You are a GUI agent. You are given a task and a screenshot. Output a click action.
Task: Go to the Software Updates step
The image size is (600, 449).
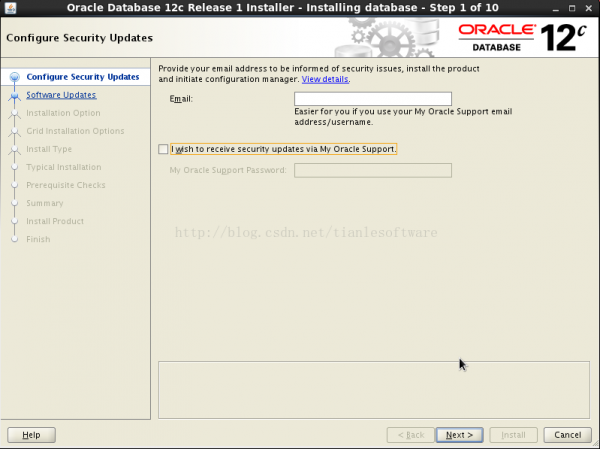61,95
